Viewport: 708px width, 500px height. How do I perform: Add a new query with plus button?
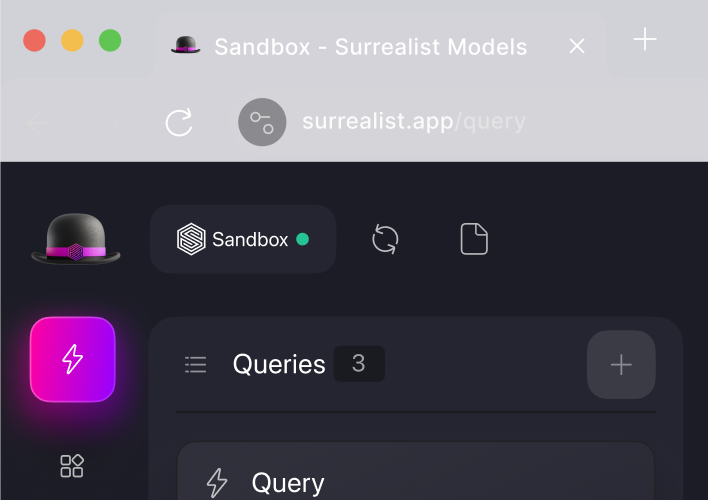[x=621, y=365]
